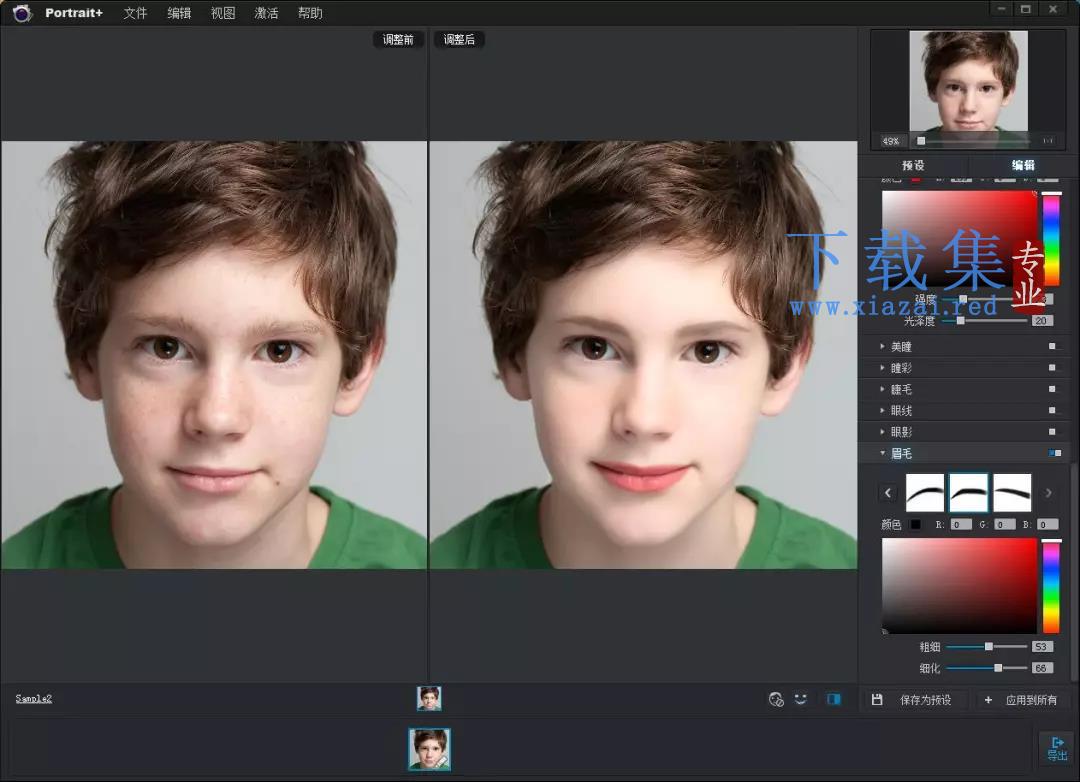
Task: Click the 细化 slider handle
Action: point(998,668)
